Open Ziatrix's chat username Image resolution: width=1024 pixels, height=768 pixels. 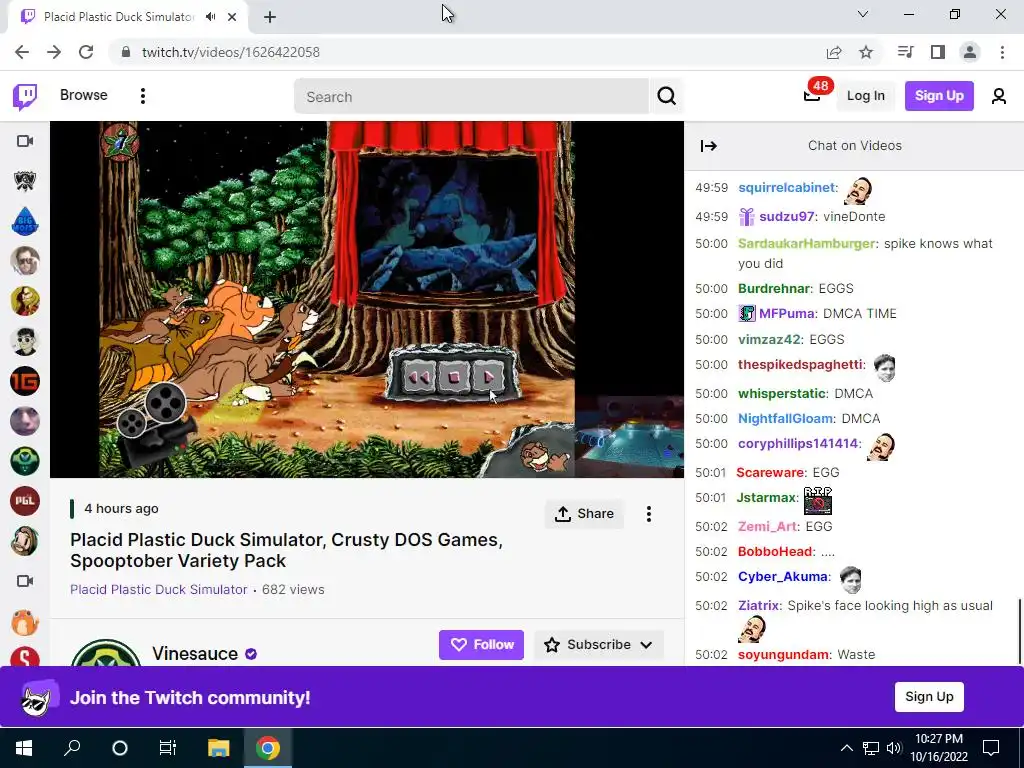coord(759,606)
